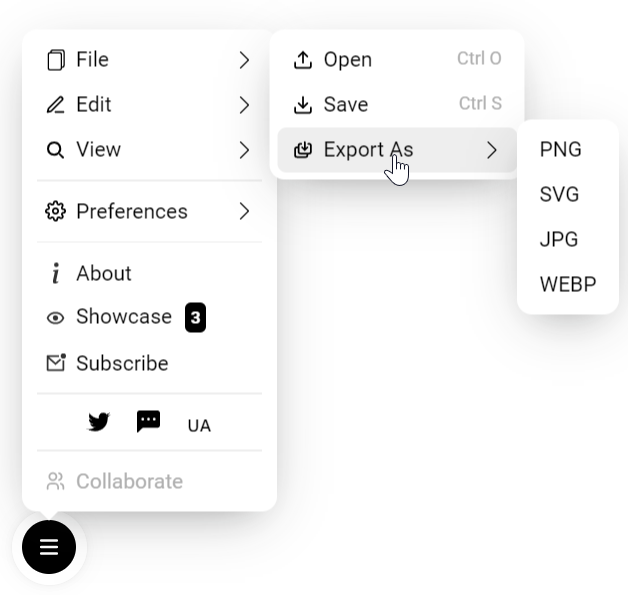Expand the Edit submenu arrow
Screen dimensions: 628x595
click(244, 105)
